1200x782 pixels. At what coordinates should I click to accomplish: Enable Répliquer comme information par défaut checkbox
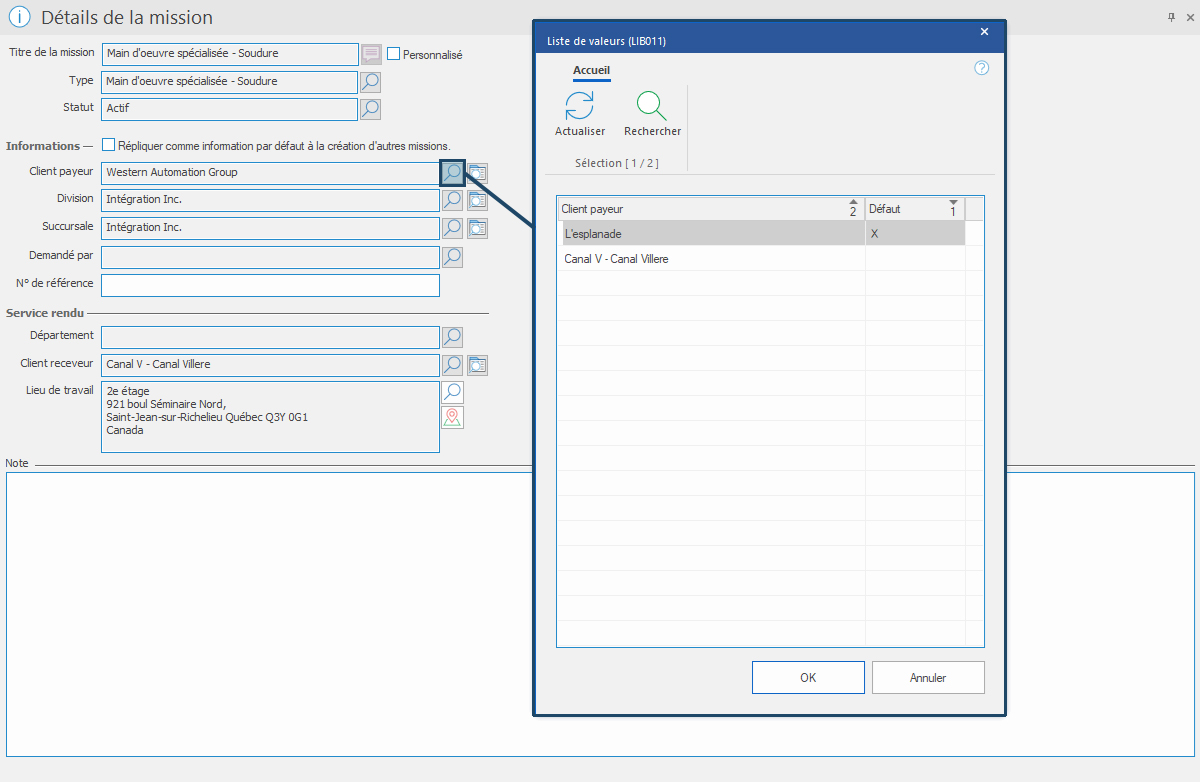[109, 145]
